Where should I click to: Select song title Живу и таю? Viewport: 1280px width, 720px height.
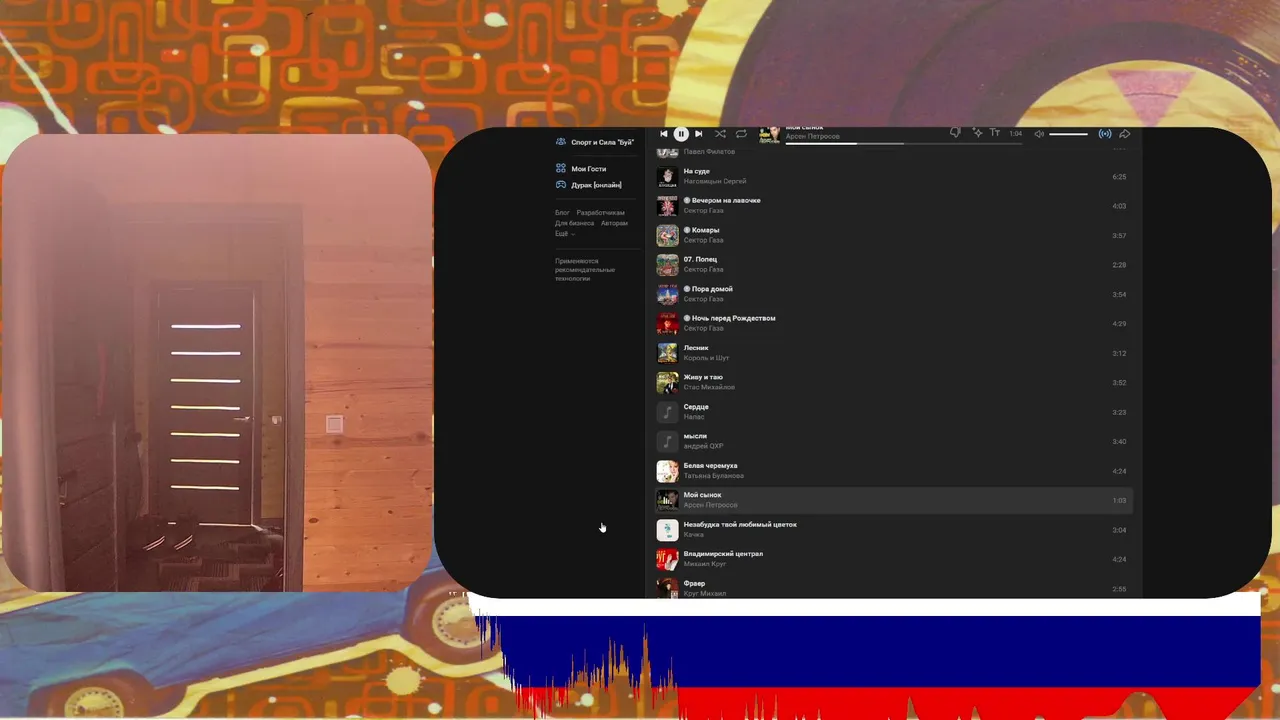click(x=703, y=377)
